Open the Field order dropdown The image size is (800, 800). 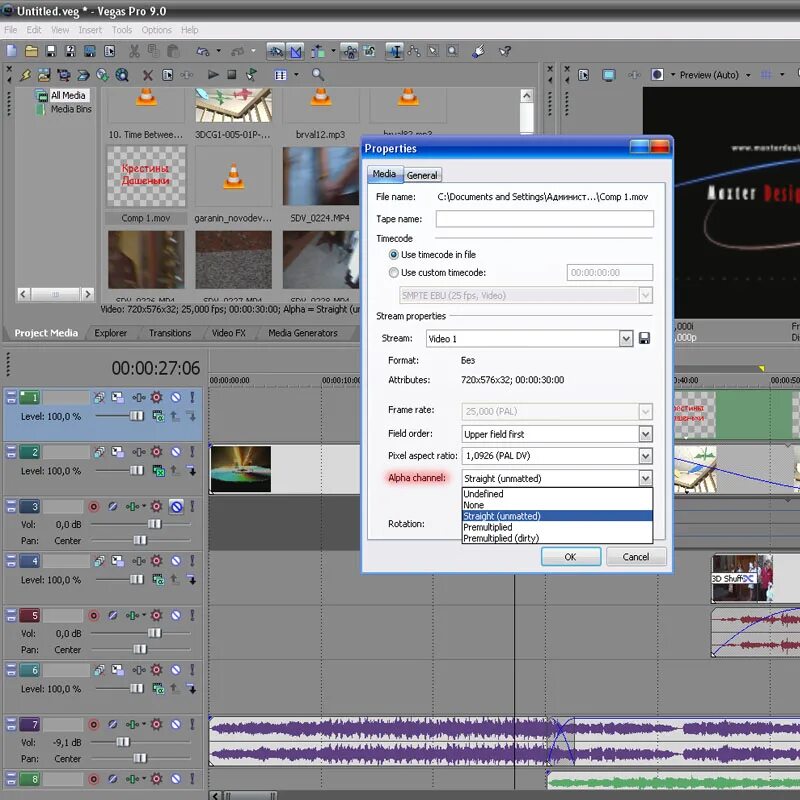tap(645, 434)
